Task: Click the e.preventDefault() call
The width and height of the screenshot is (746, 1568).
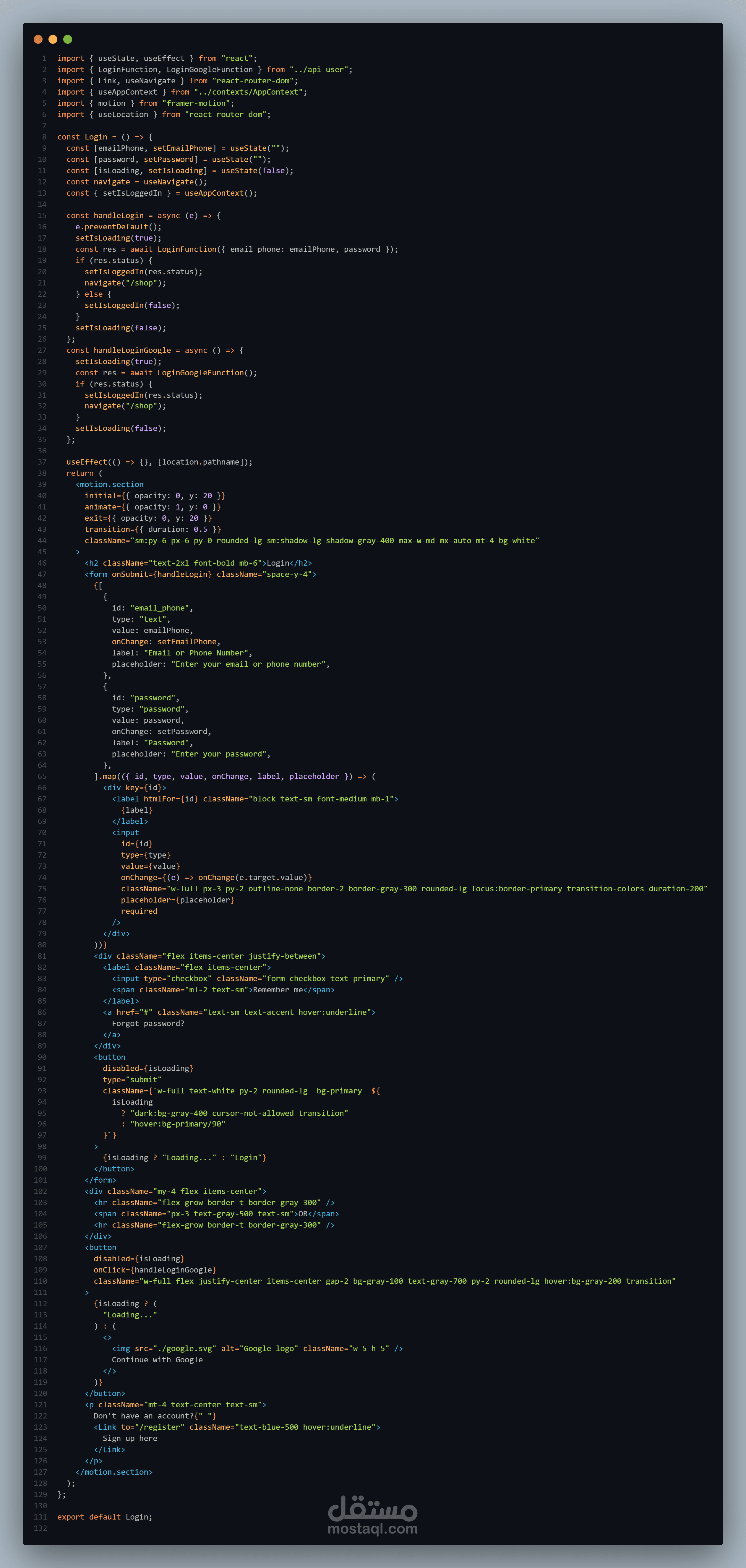Action: tap(119, 227)
